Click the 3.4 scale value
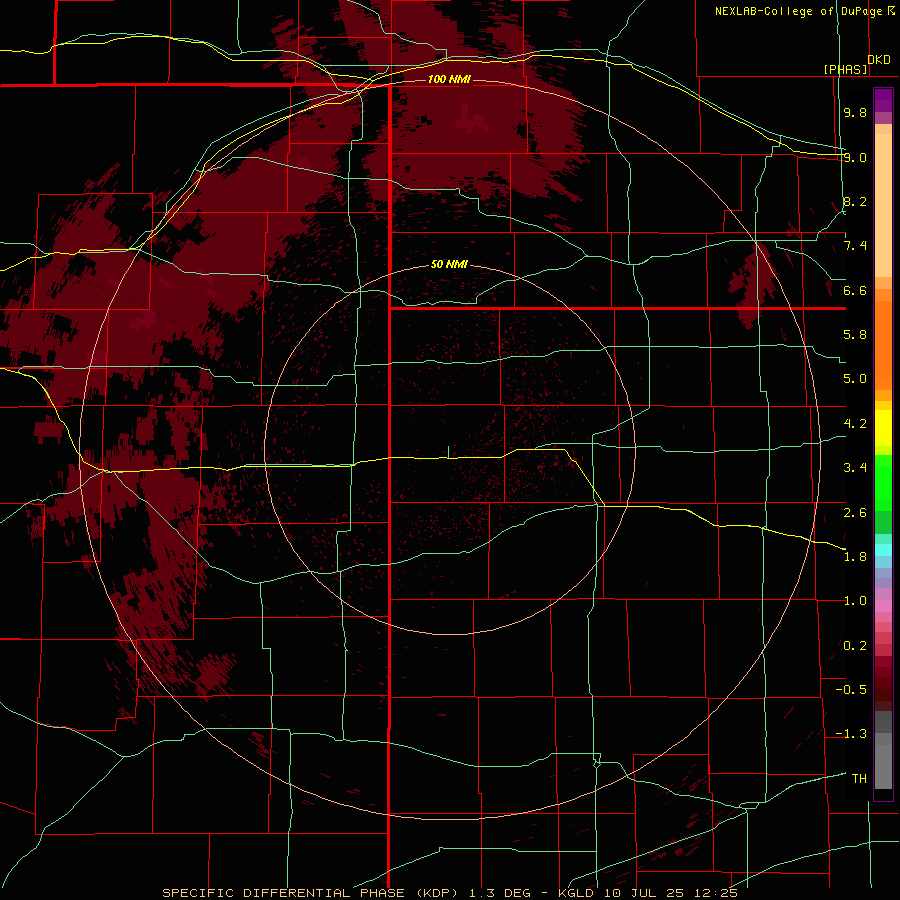 point(855,468)
